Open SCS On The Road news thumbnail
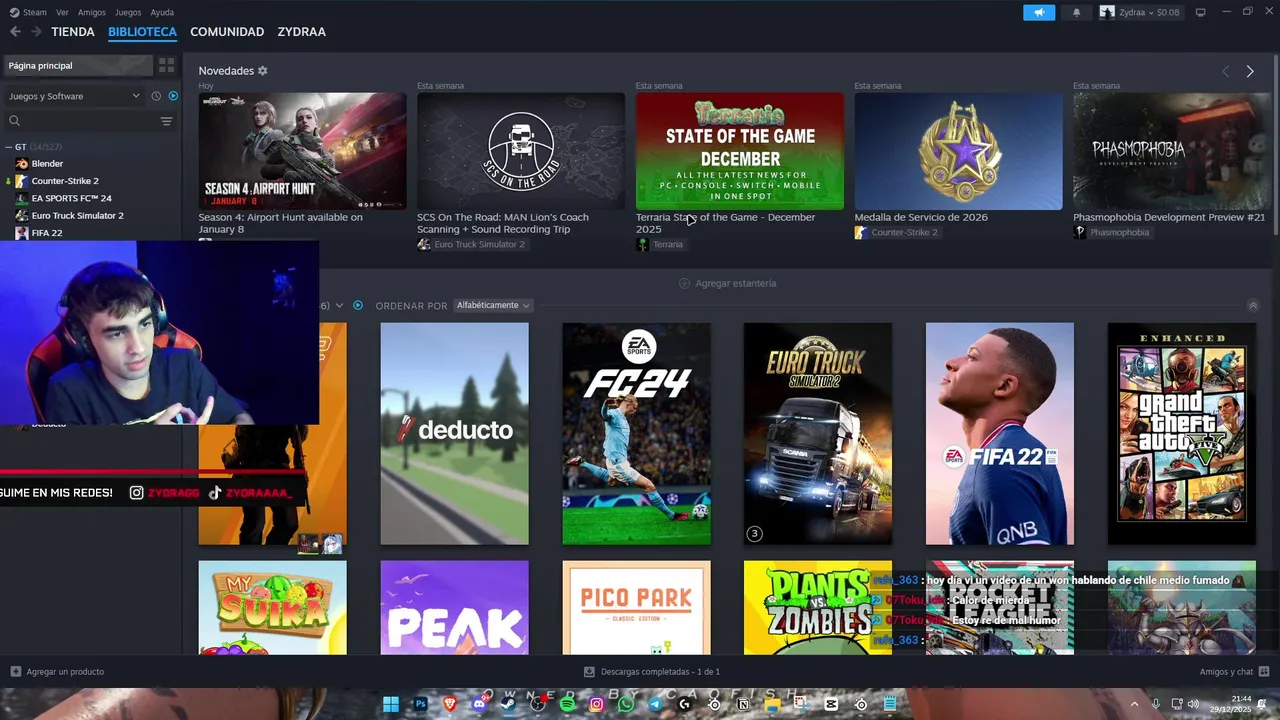 [521, 151]
